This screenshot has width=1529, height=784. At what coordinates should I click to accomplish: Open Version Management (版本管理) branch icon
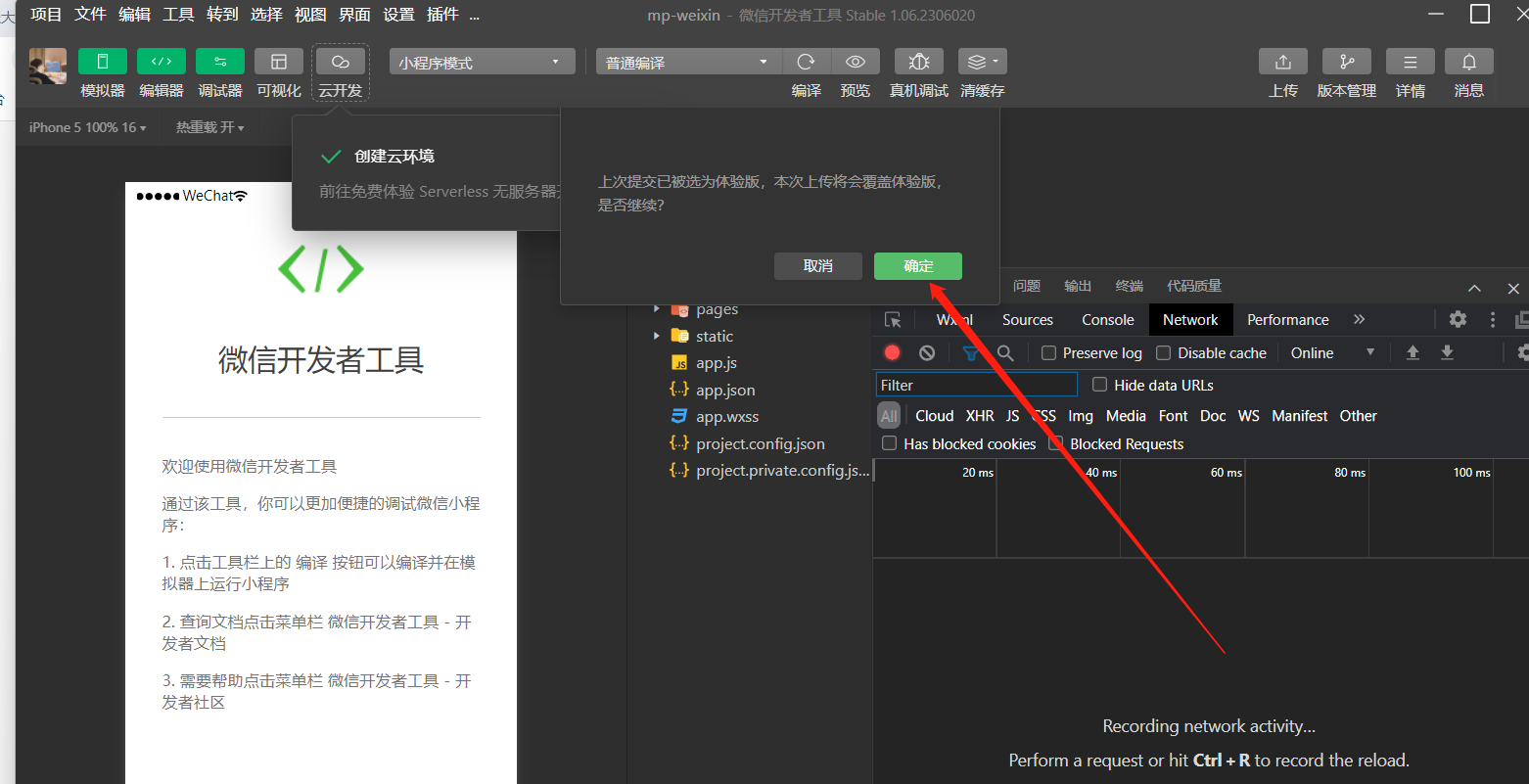point(1347,62)
